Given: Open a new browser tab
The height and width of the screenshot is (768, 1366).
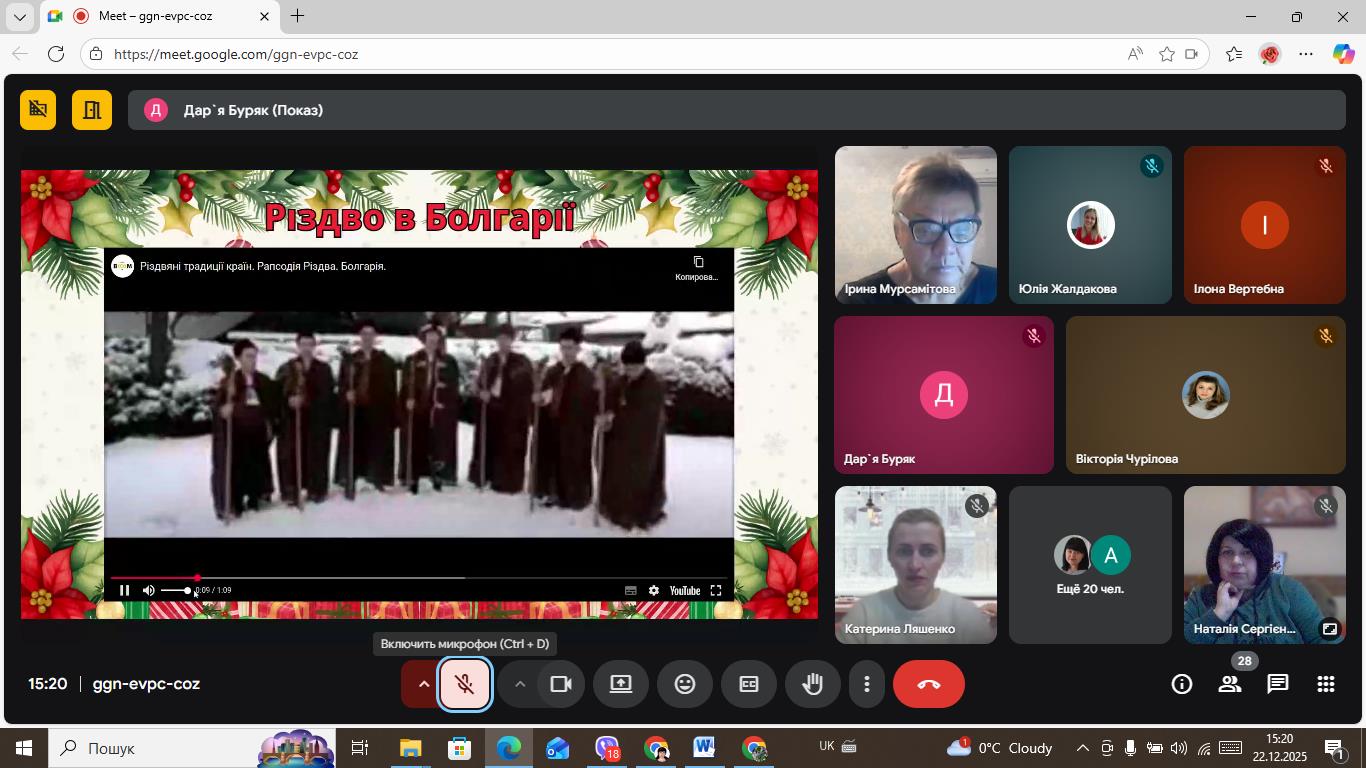Looking at the screenshot, I should click(297, 16).
